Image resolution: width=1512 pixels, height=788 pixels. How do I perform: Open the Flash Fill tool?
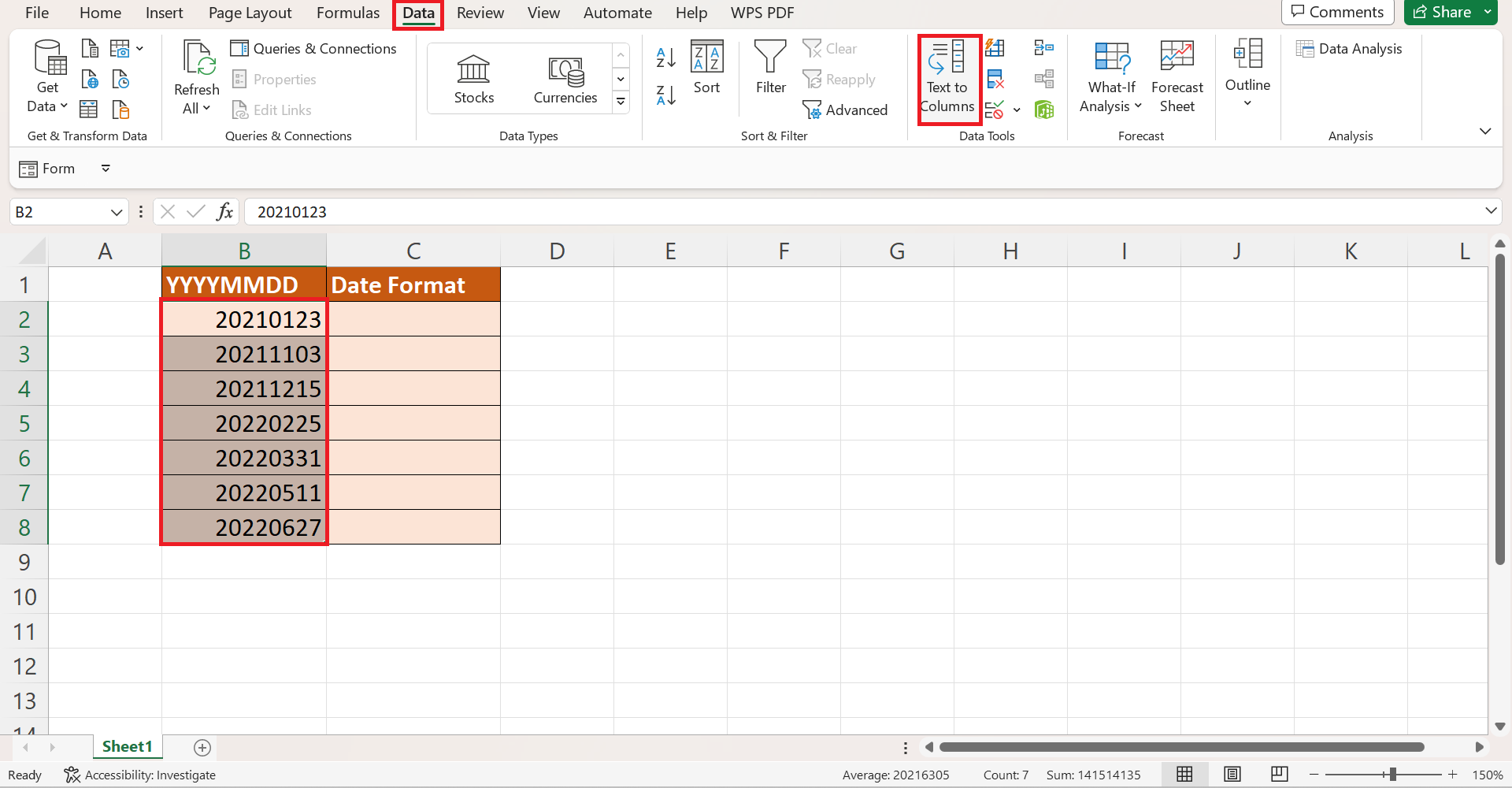pos(995,48)
